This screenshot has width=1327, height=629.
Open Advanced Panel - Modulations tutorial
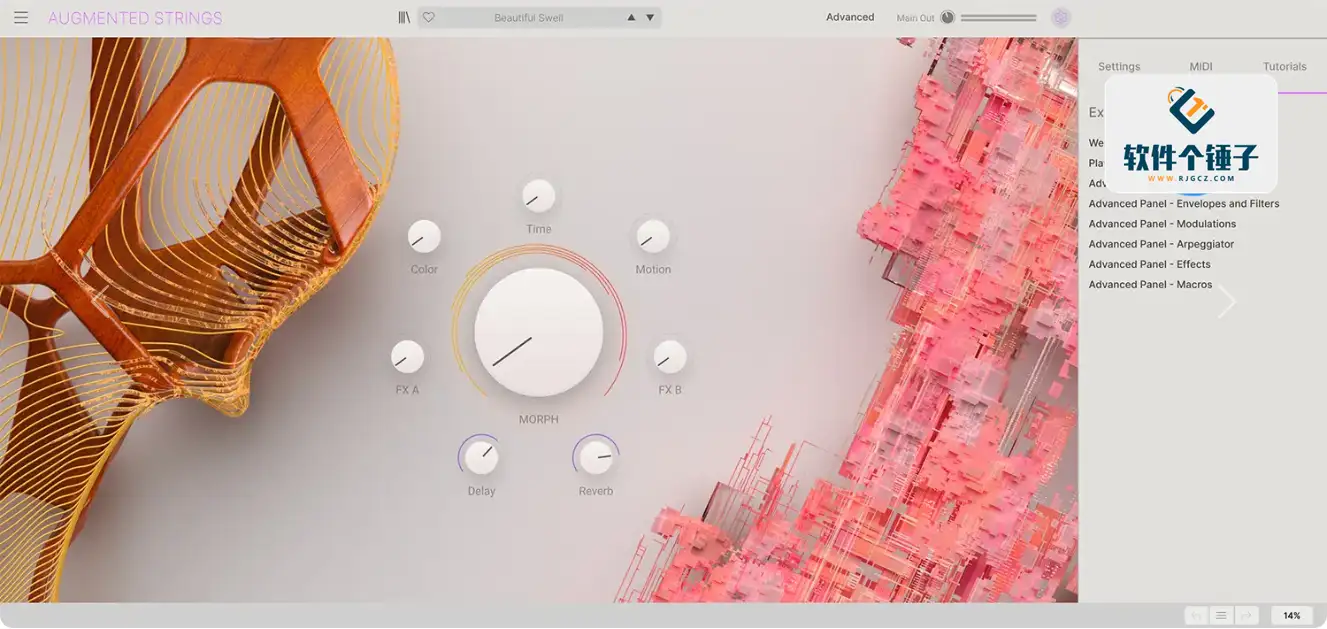pos(1162,224)
